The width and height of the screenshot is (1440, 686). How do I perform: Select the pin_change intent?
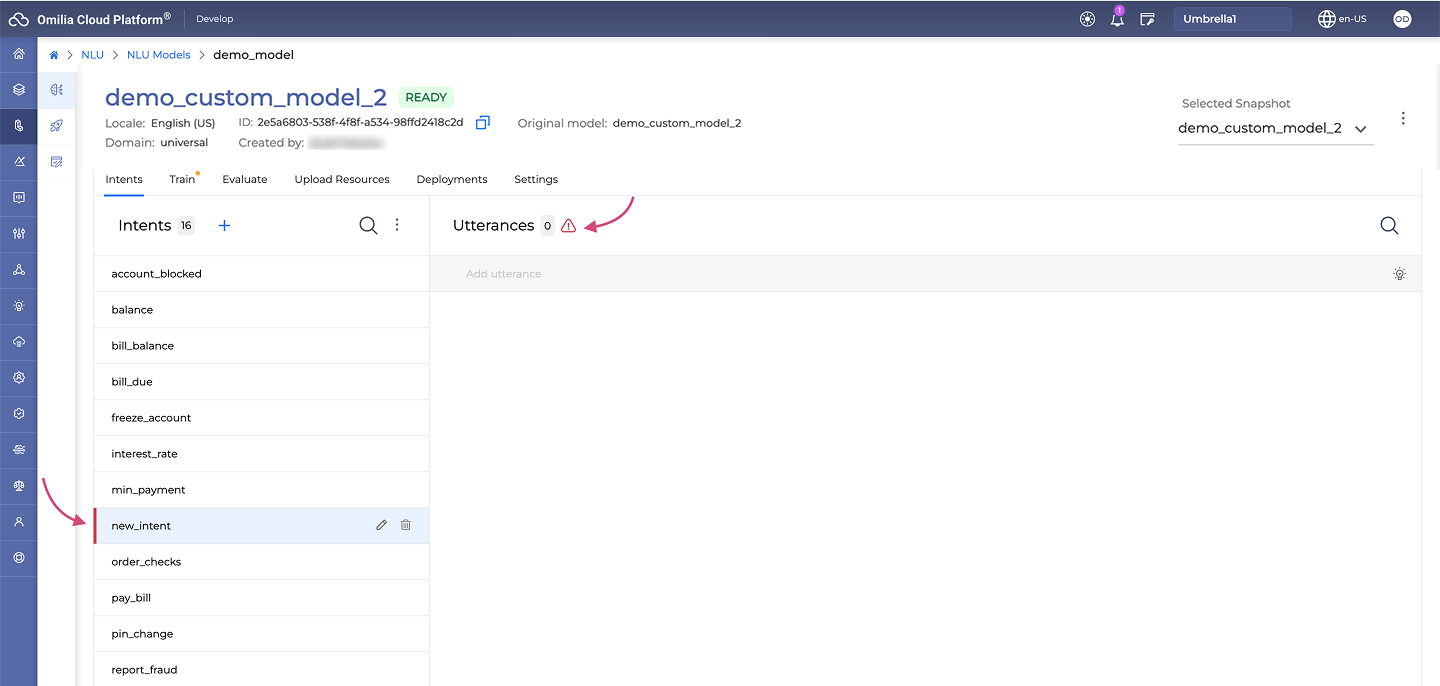(x=142, y=634)
